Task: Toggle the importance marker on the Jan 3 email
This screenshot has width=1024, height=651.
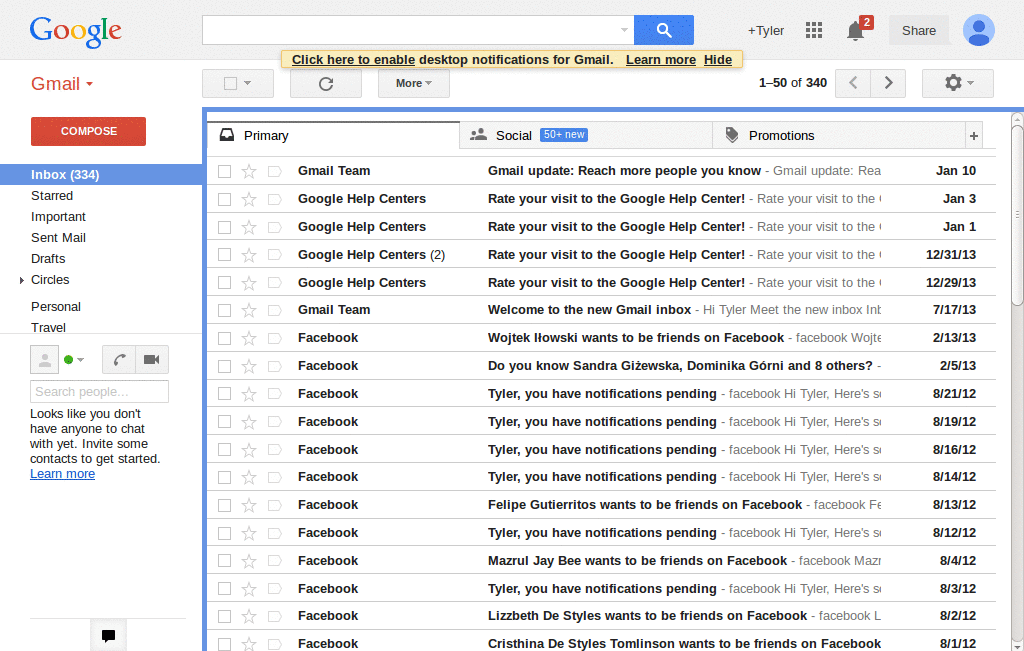Action: 274,198
